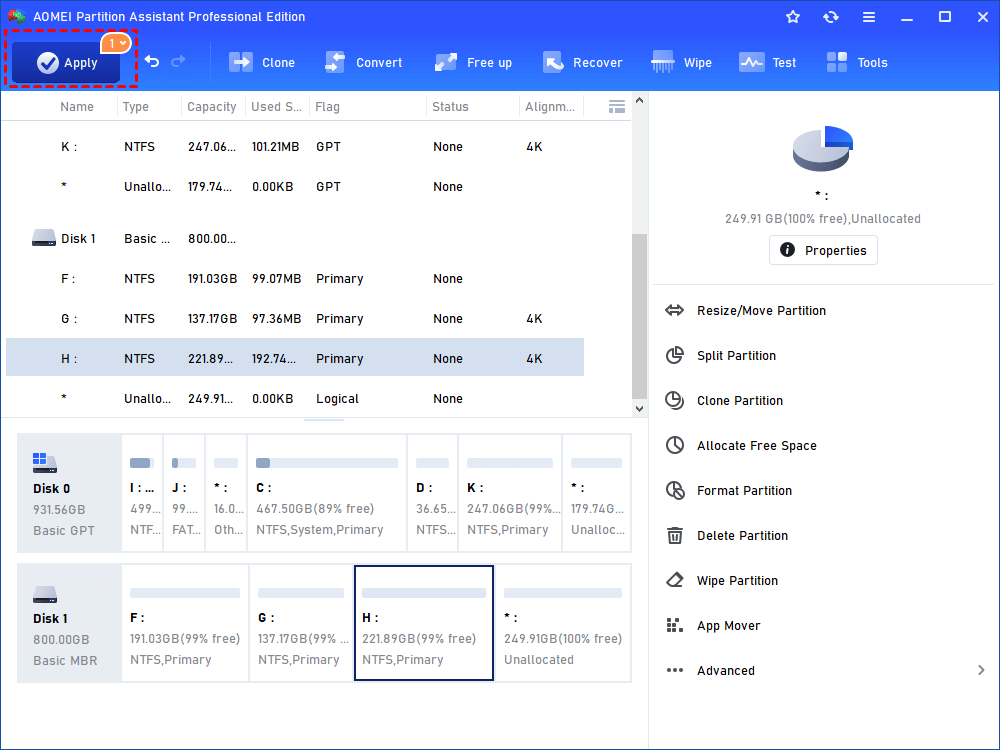Sort by Capacity column header

pyautogui.click(x=212, y=107)
